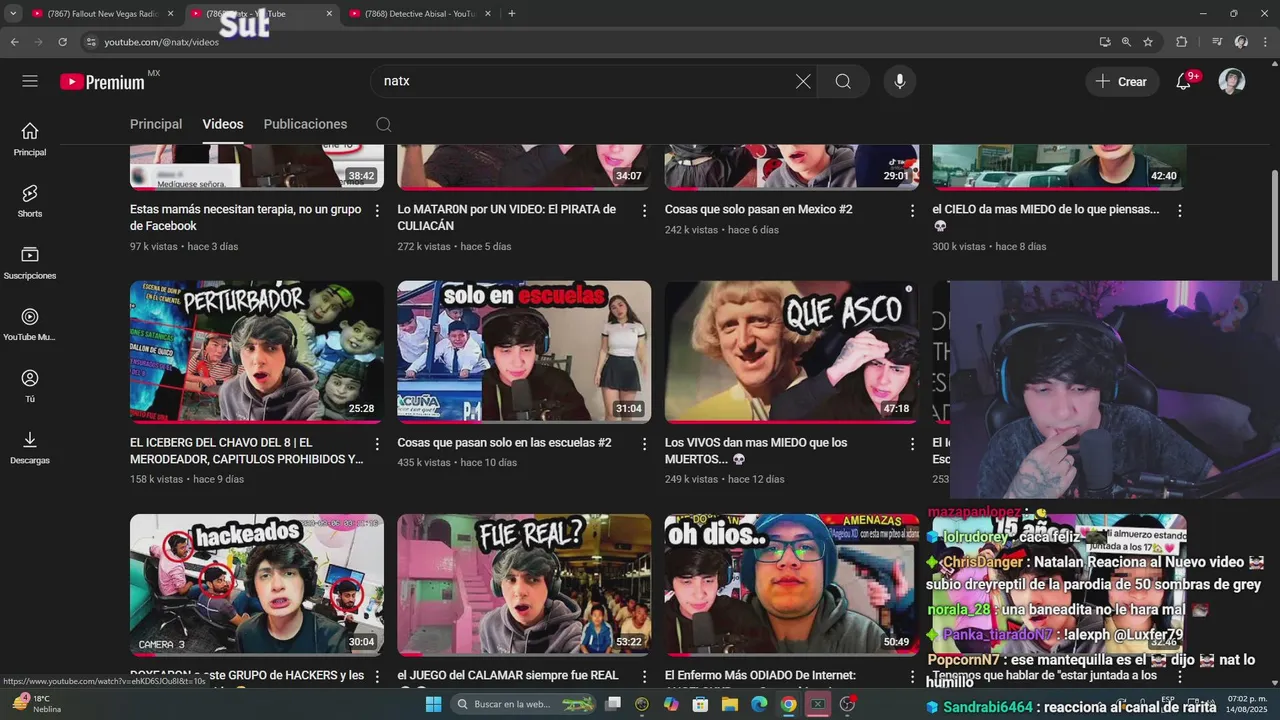Open Chrome three-dot menu

click(1265, 42)
